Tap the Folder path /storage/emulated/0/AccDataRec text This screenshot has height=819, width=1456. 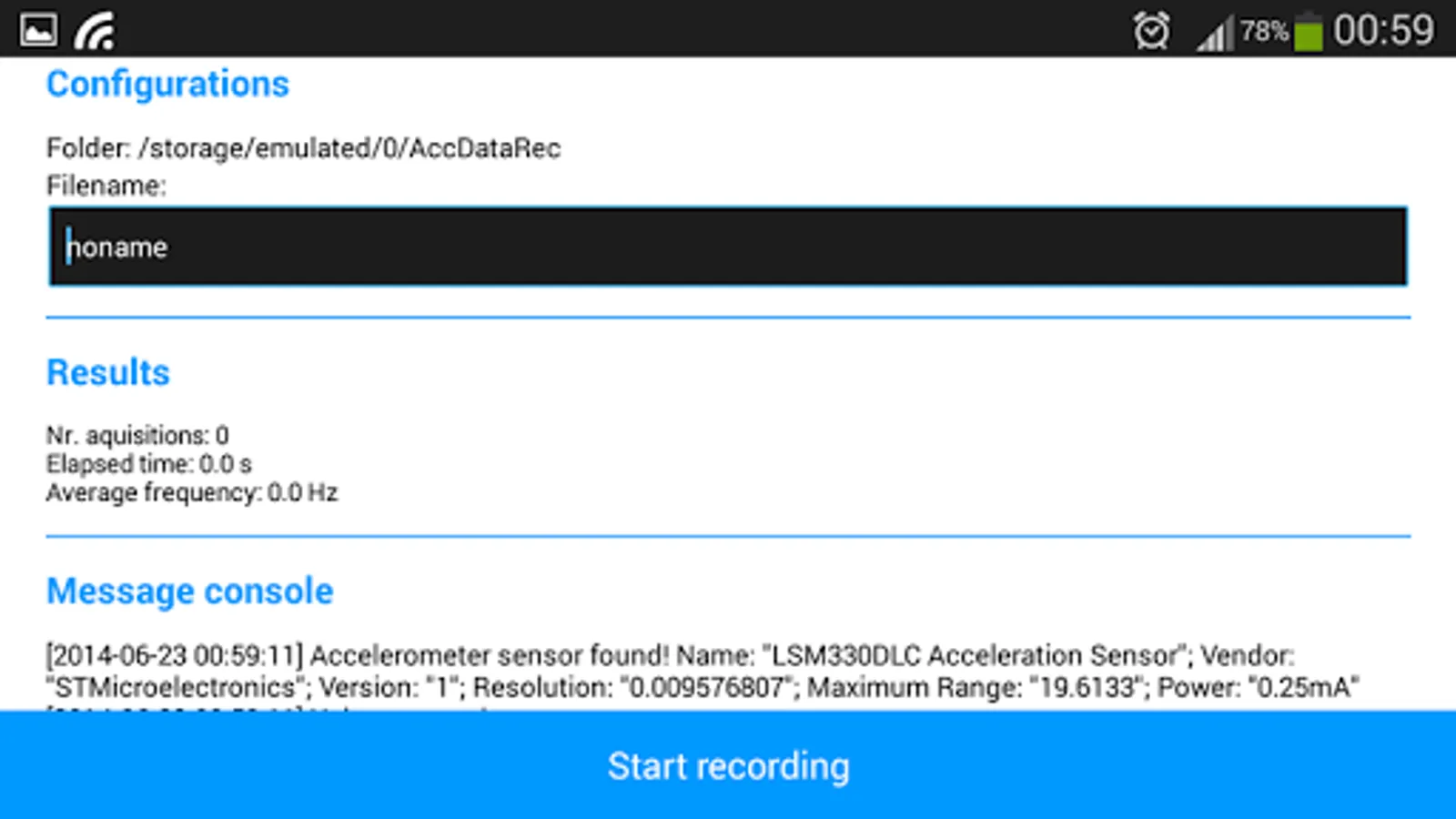(303, 148)
